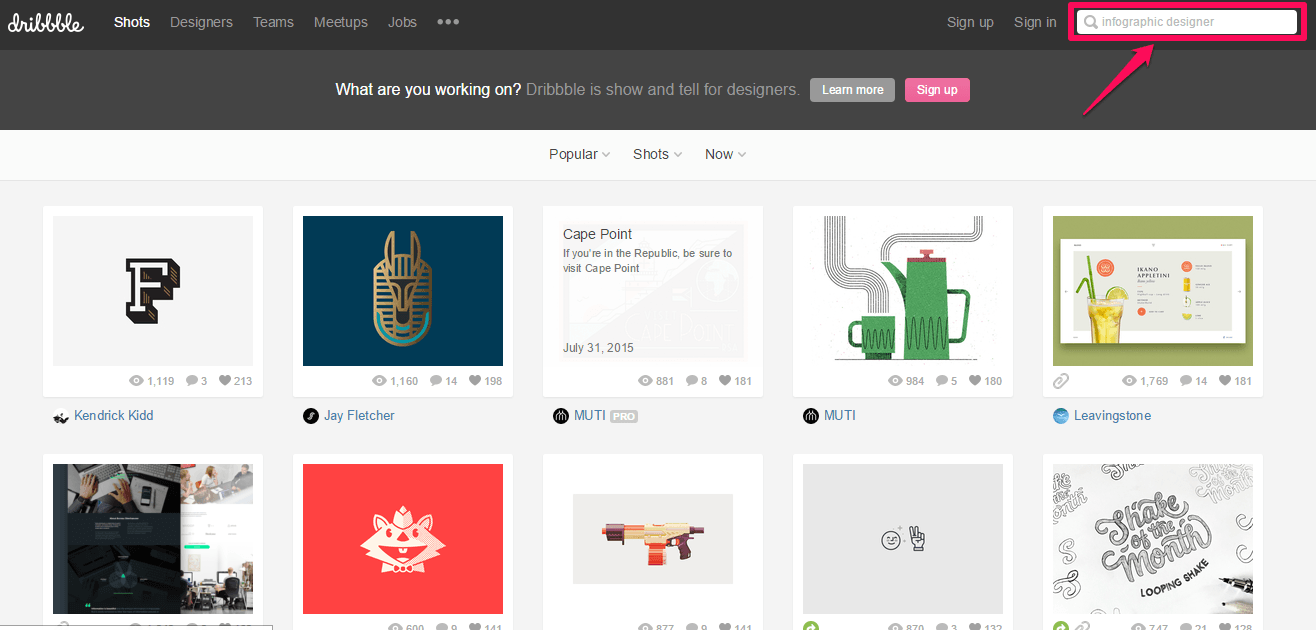
Task: Expand the Now timeframe dropdown
Action: [x=725, y=154]
